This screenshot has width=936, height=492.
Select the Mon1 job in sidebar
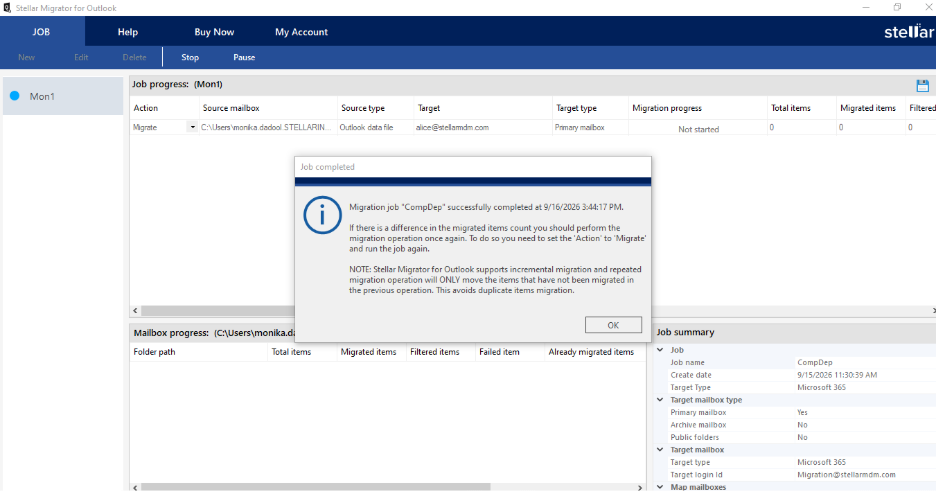pyautogui.click(x=63, y=96)
